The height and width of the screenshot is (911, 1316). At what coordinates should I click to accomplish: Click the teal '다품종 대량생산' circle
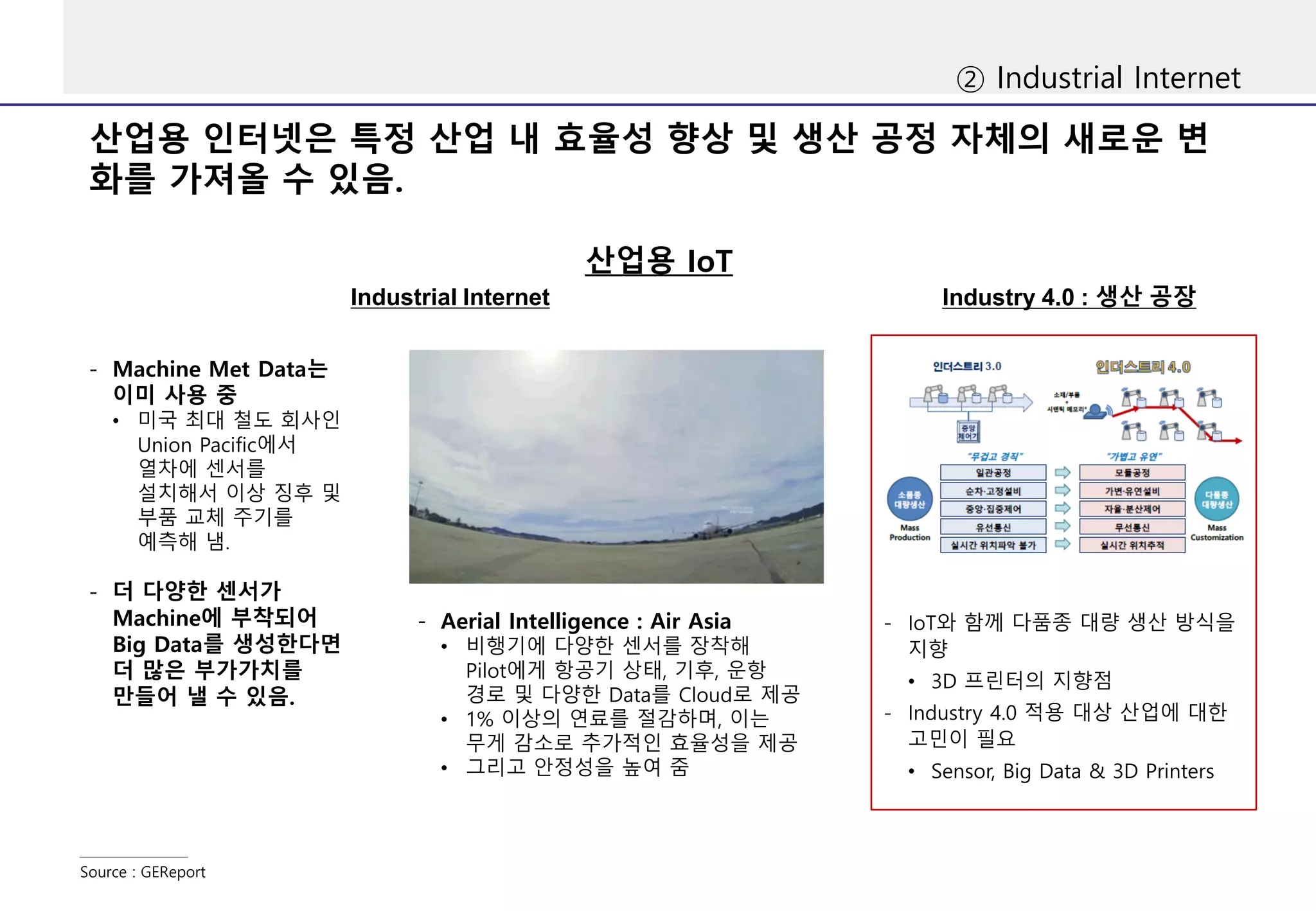pos(1216,499)
